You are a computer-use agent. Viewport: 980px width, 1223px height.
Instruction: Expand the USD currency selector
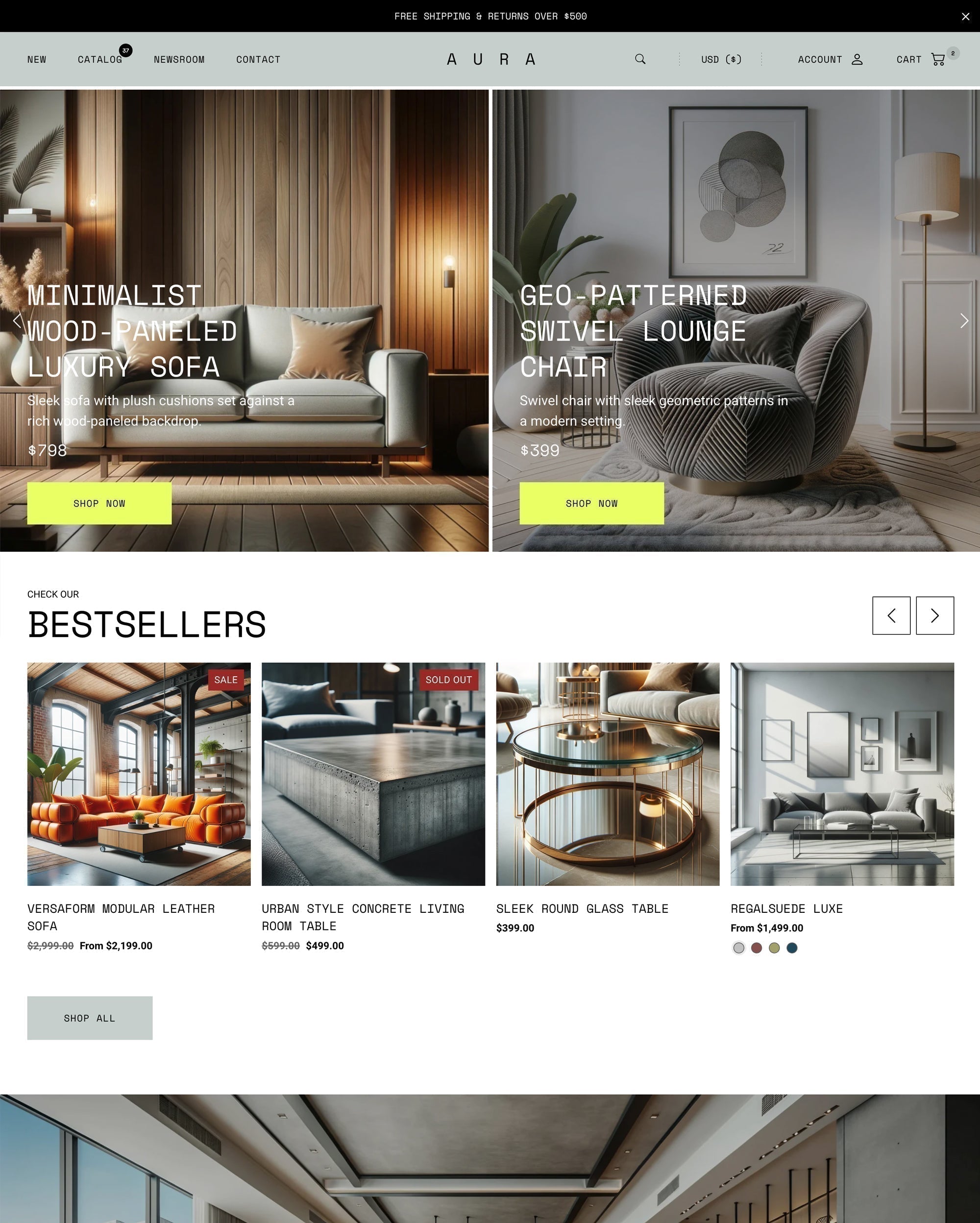(720, 59)
